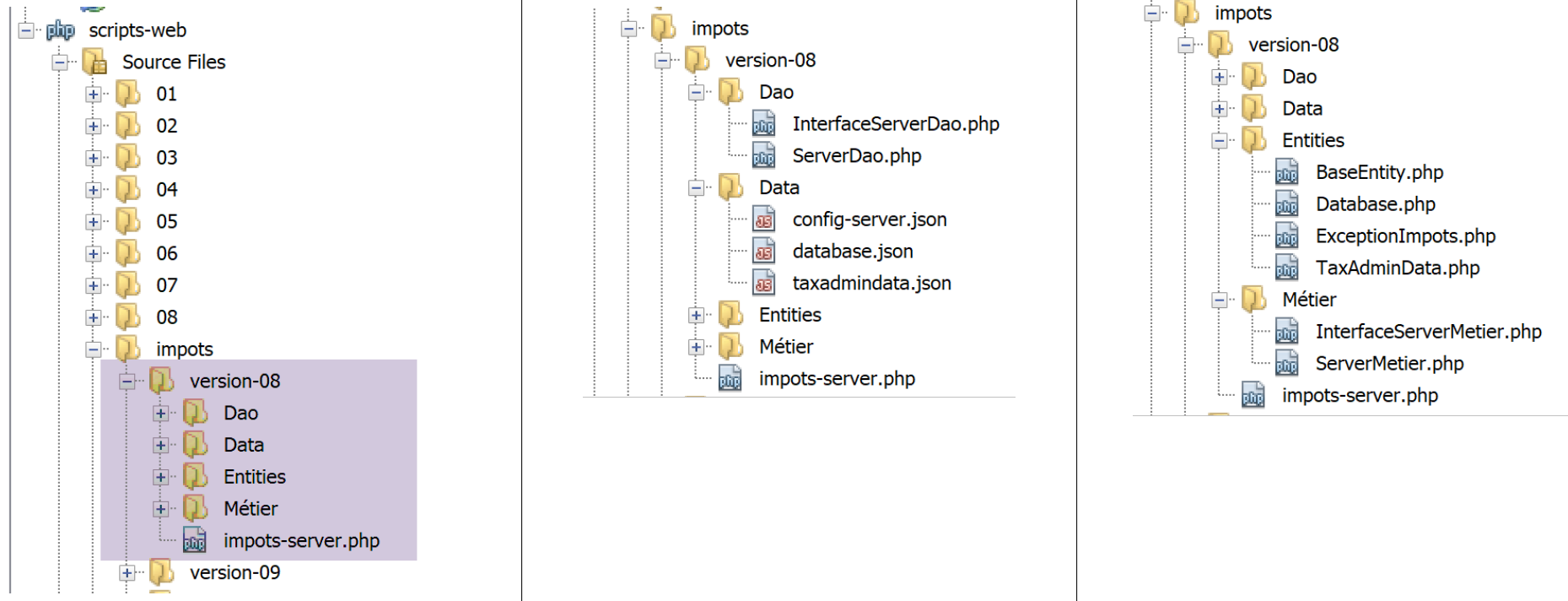Select the Database.php entity file
The height and width of the screenshot is (601, 1568).
(1375, 204)
